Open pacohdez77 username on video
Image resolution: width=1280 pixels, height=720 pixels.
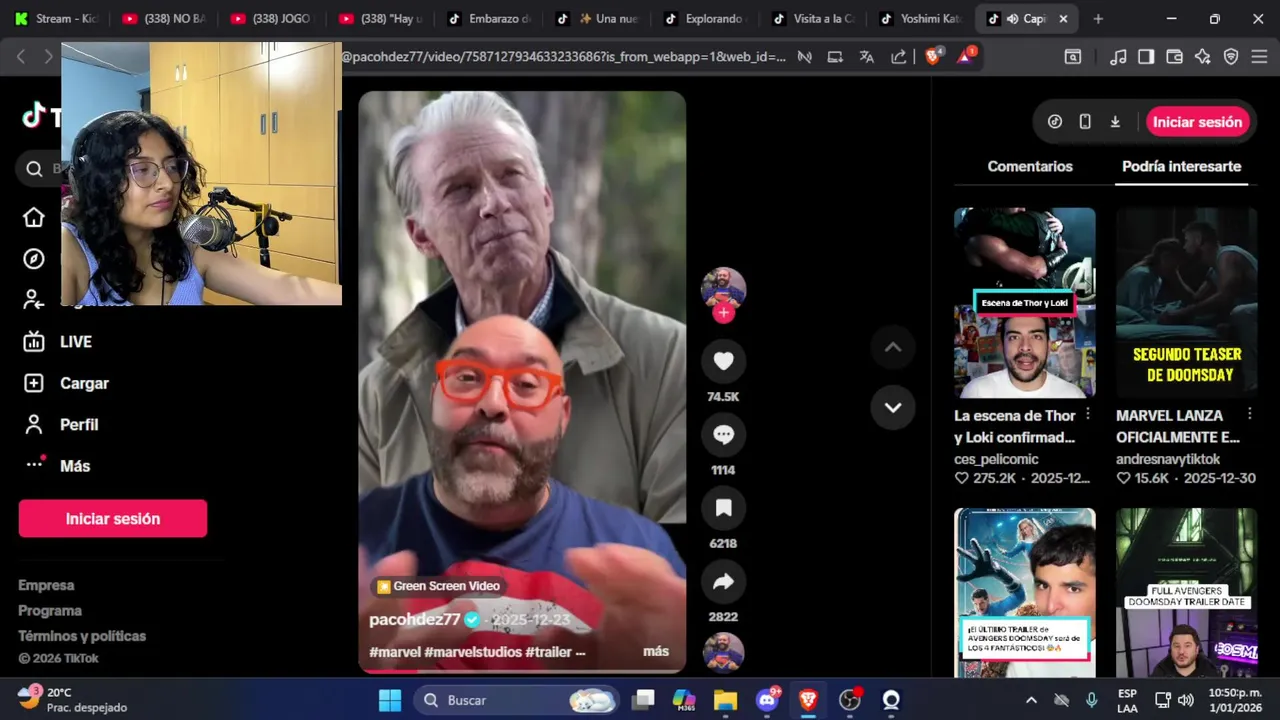pyautogui.click(x=415, y=620)
